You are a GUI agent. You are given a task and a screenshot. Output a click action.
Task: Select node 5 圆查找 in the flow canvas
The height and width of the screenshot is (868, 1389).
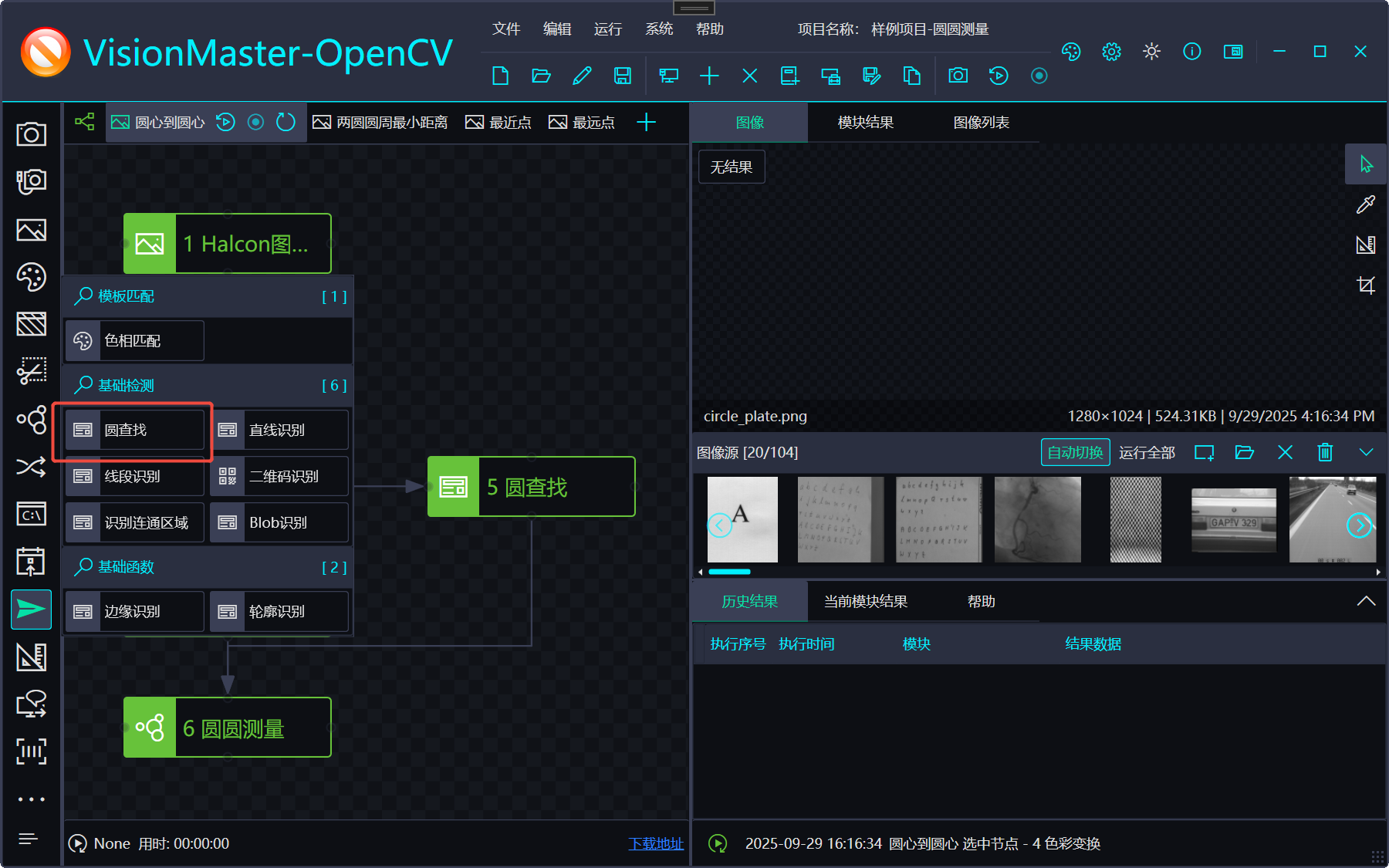click(x=532, y=487)
